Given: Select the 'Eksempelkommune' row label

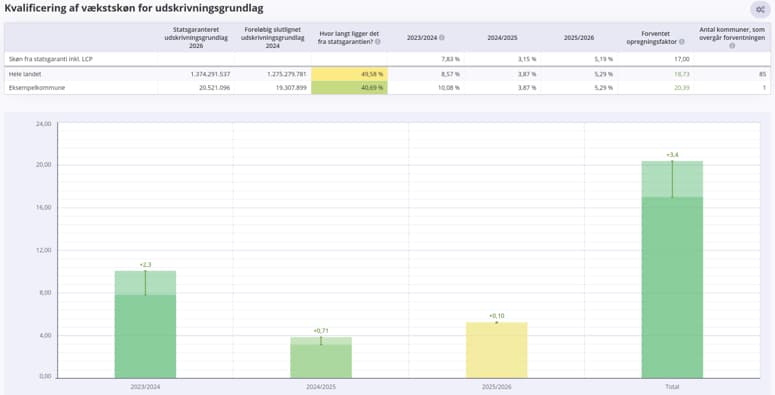Looking at the screenshot, I should [x=37, y=88].
